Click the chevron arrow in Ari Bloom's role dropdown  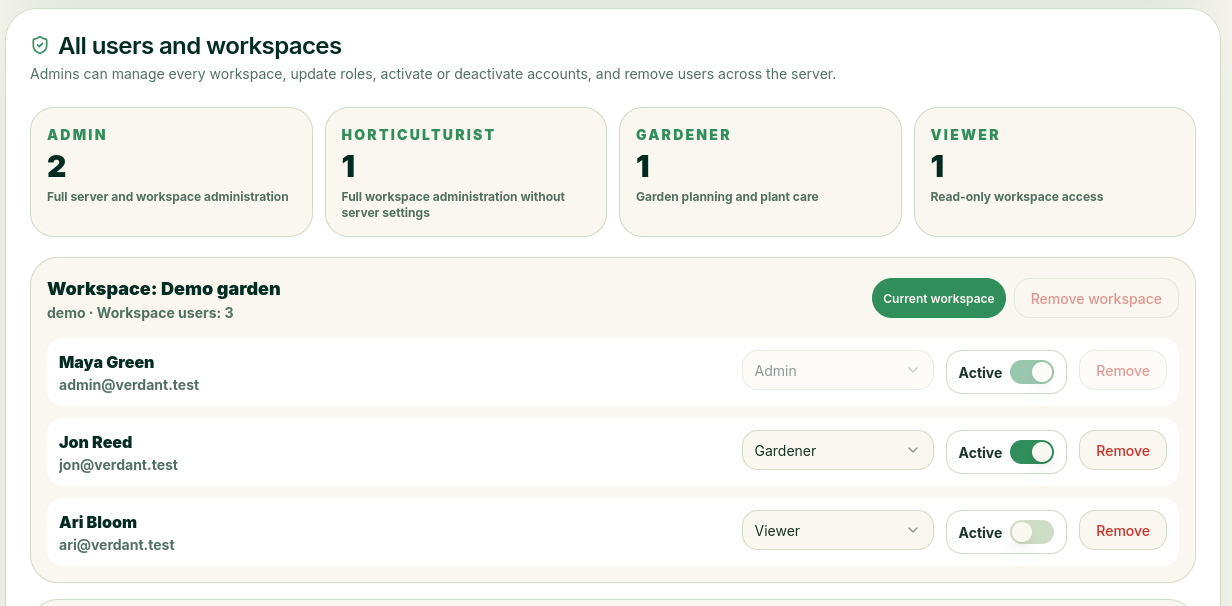click(x=913, y=531)
